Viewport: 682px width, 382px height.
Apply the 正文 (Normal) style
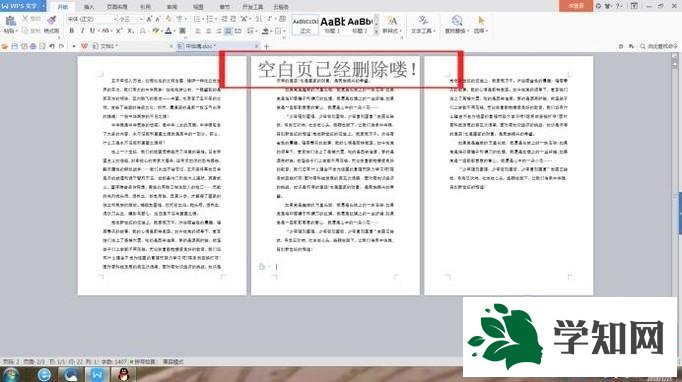tap(305, 25)
